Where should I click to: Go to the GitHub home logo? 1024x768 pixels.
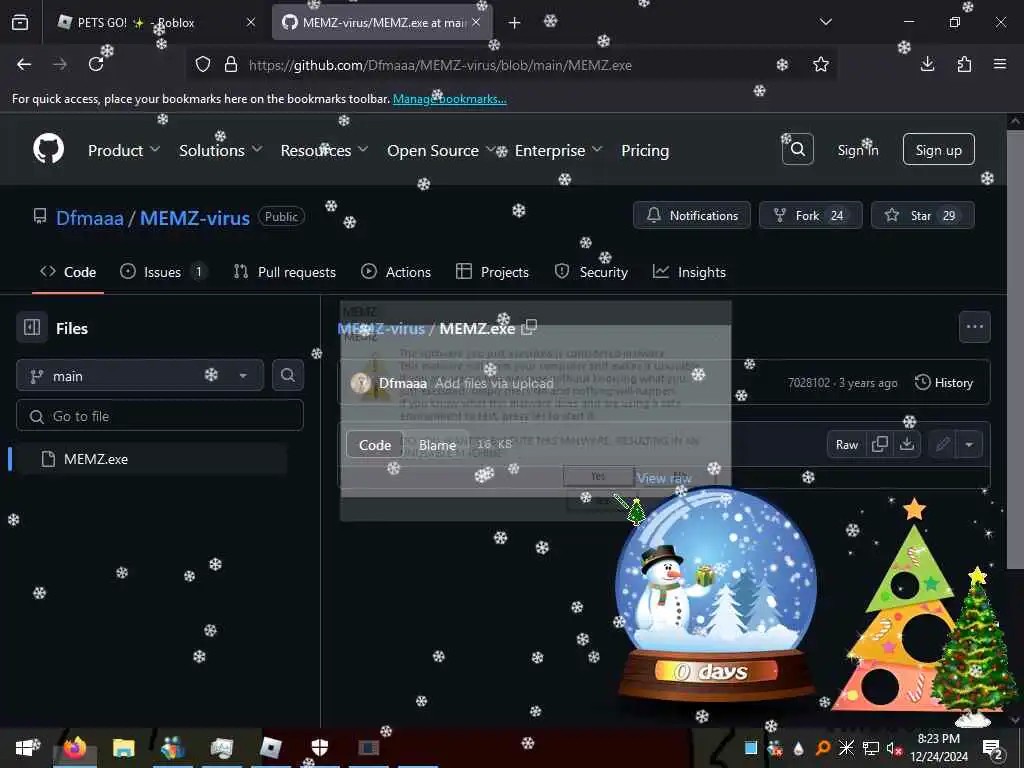tap(49, 150)
